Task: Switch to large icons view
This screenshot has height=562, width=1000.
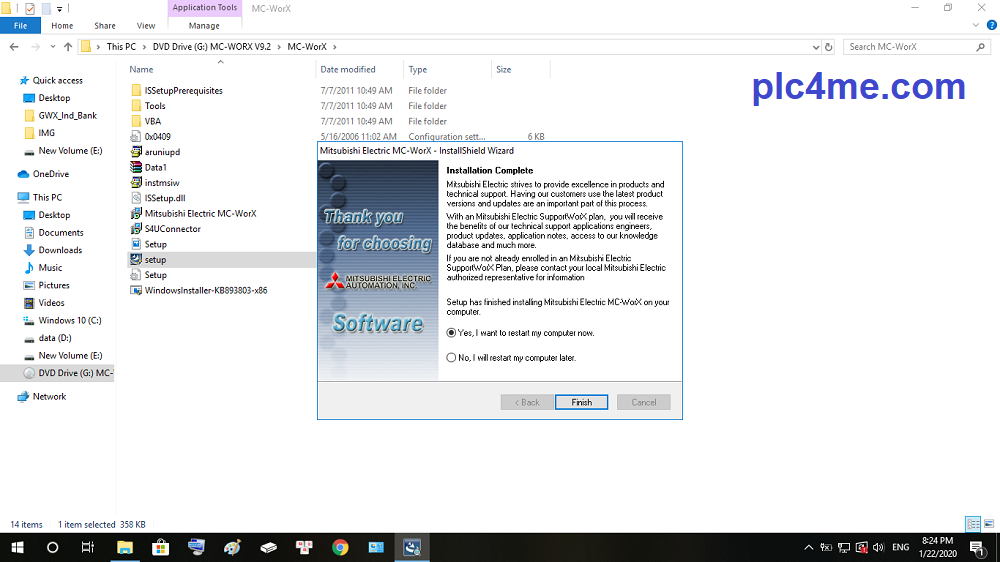Action: pos(987,524)
